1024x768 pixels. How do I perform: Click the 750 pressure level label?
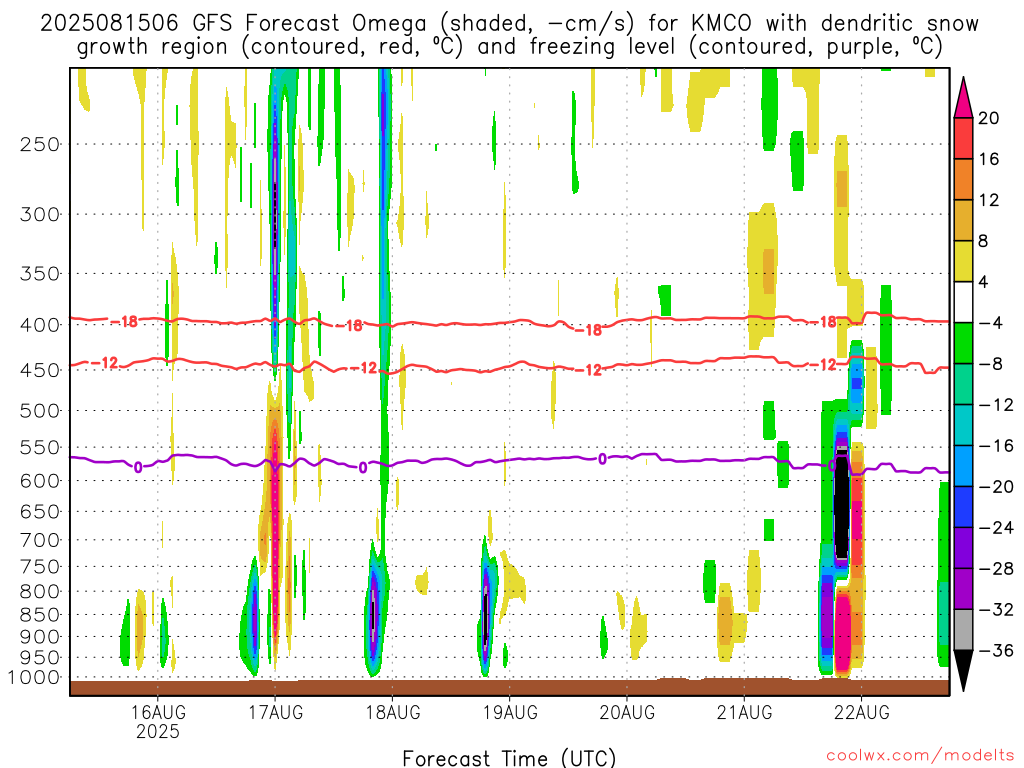pyautogui.click(x=40, y=567)
